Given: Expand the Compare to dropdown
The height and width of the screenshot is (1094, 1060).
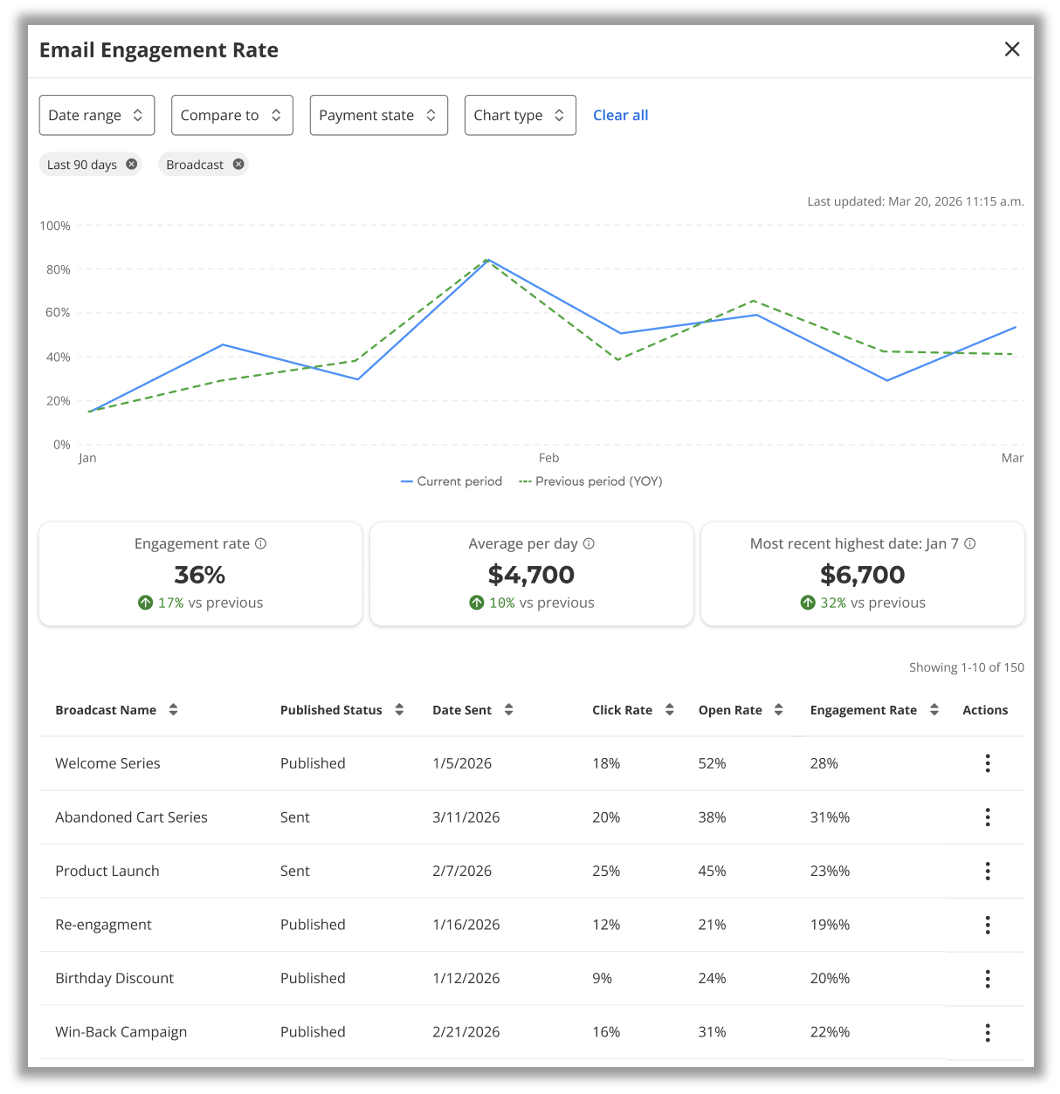Looking at the screenshot, I should [x=232, y=116].
